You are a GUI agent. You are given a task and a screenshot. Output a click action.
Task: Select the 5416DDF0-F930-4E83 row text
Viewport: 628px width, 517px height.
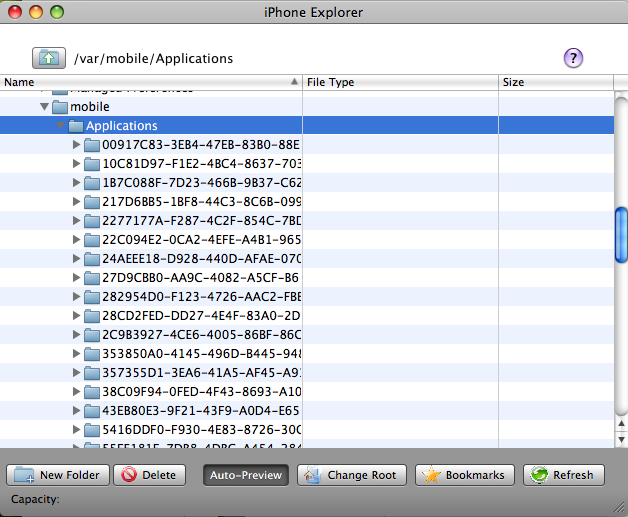pyautogui.click(x=201, y=430)
